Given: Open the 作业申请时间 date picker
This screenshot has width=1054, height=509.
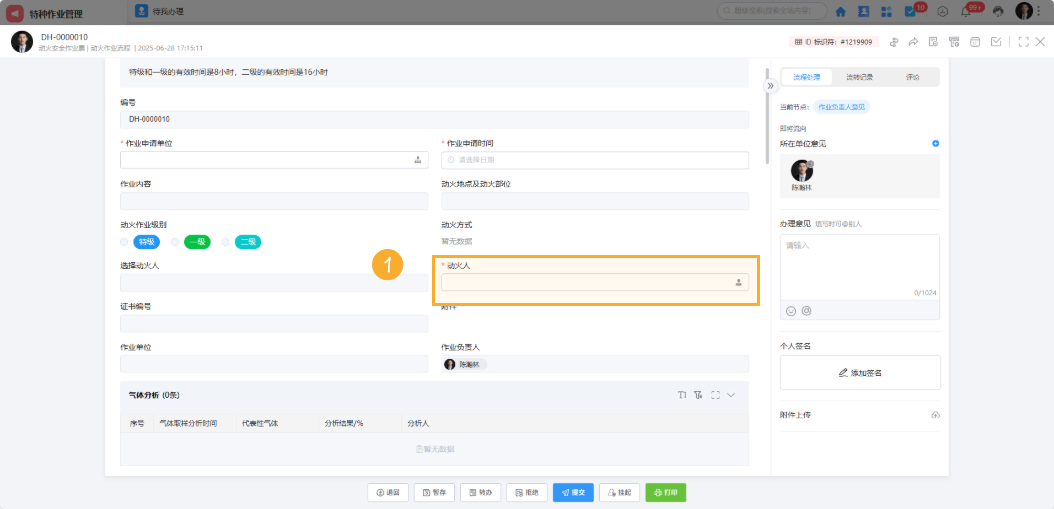Looking at the screenshot, I should tap(594, 160).
